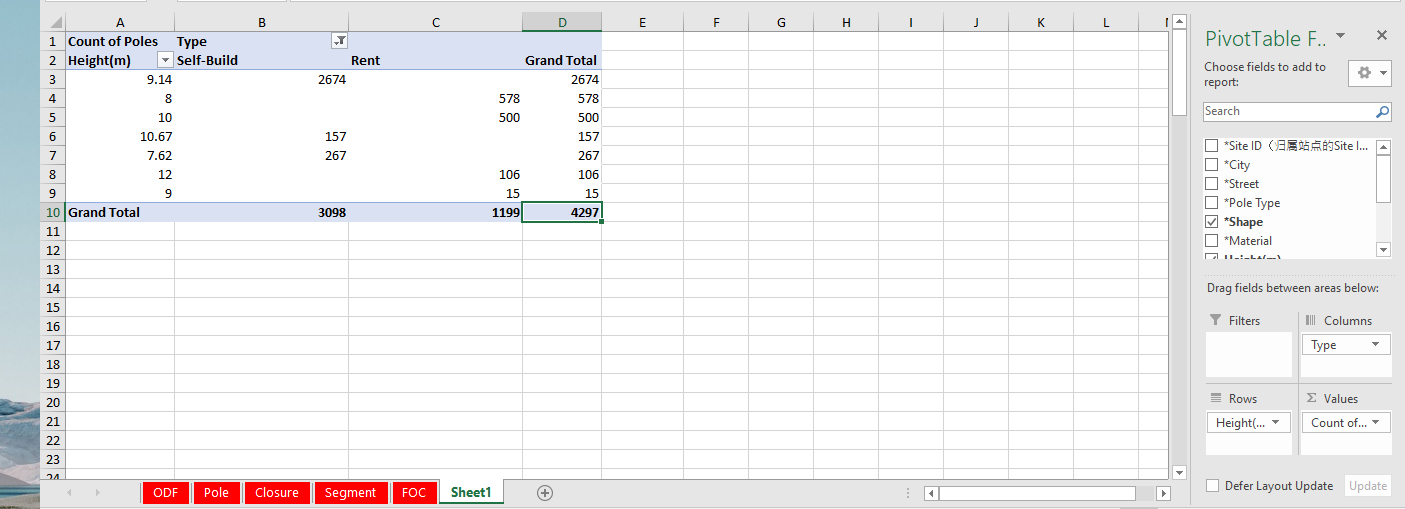Image resolution: width=1405 pixels, height=509 pixels.
Task: Open the Type column filter dropdown
Action: pyautogui.click(x=339, y=41)
